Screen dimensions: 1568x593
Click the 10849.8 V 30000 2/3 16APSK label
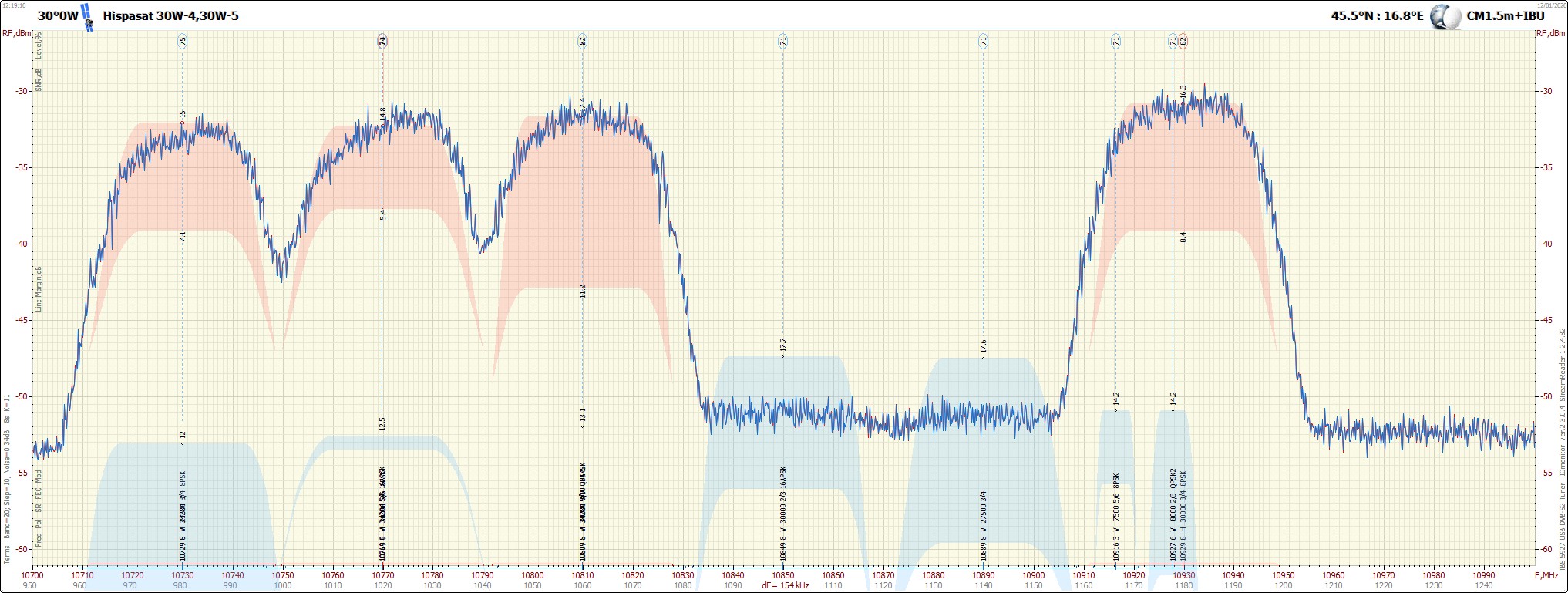[782, 513]
